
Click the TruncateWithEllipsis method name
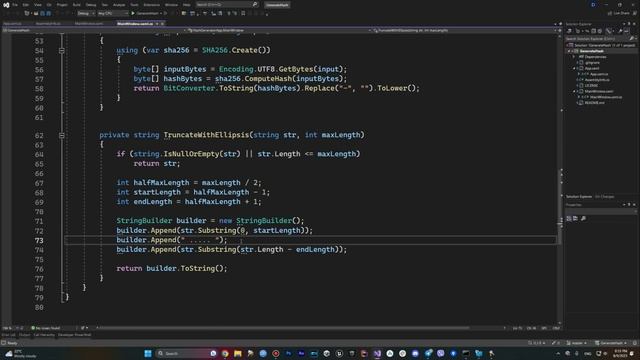coord(206,135)
